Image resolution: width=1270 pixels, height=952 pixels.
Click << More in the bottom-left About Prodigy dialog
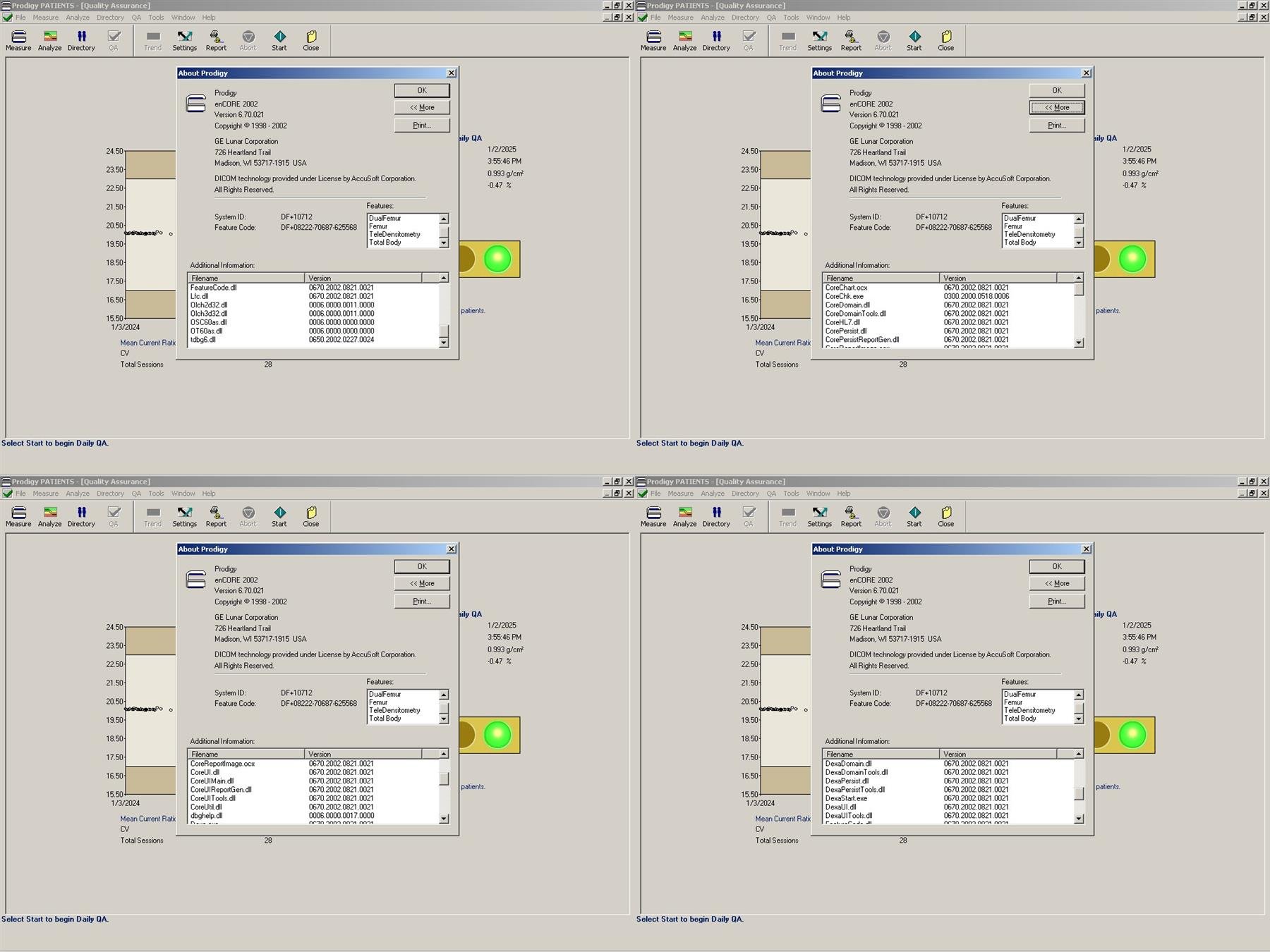[422, 583]
